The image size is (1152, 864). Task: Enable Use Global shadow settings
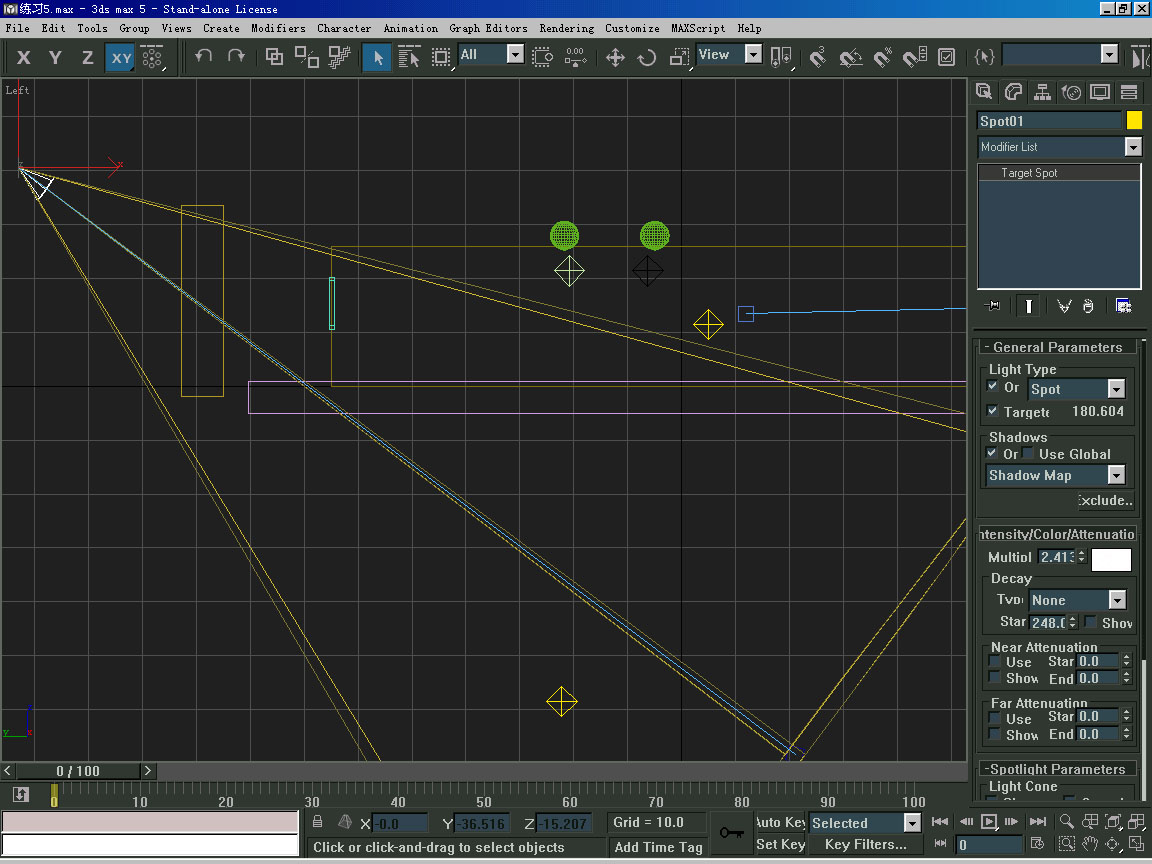point(1028,453)
